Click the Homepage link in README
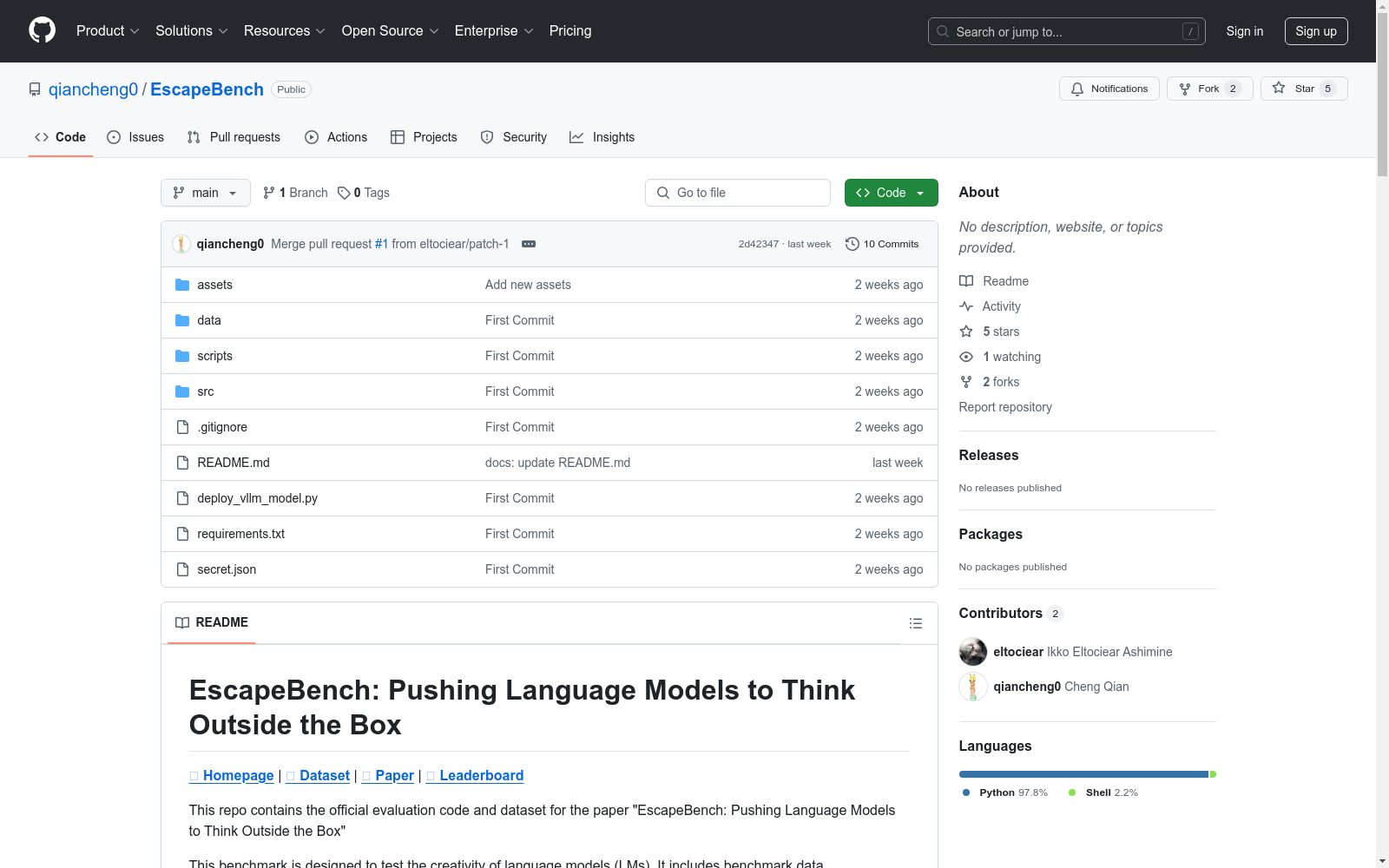Image resolution: width=1389 pixels, height=868 pixels. (232, 776)
